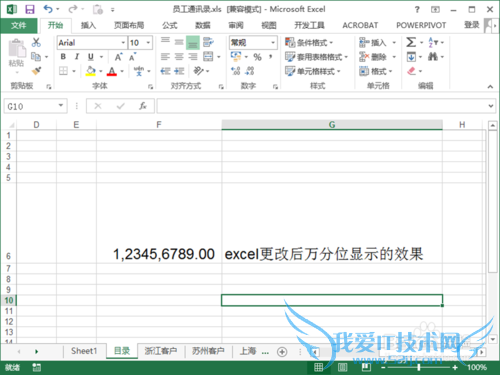This screenshot has height=375, width=500.
Task: Click the Increase Indent icon
Action: [x=179, y=71]
